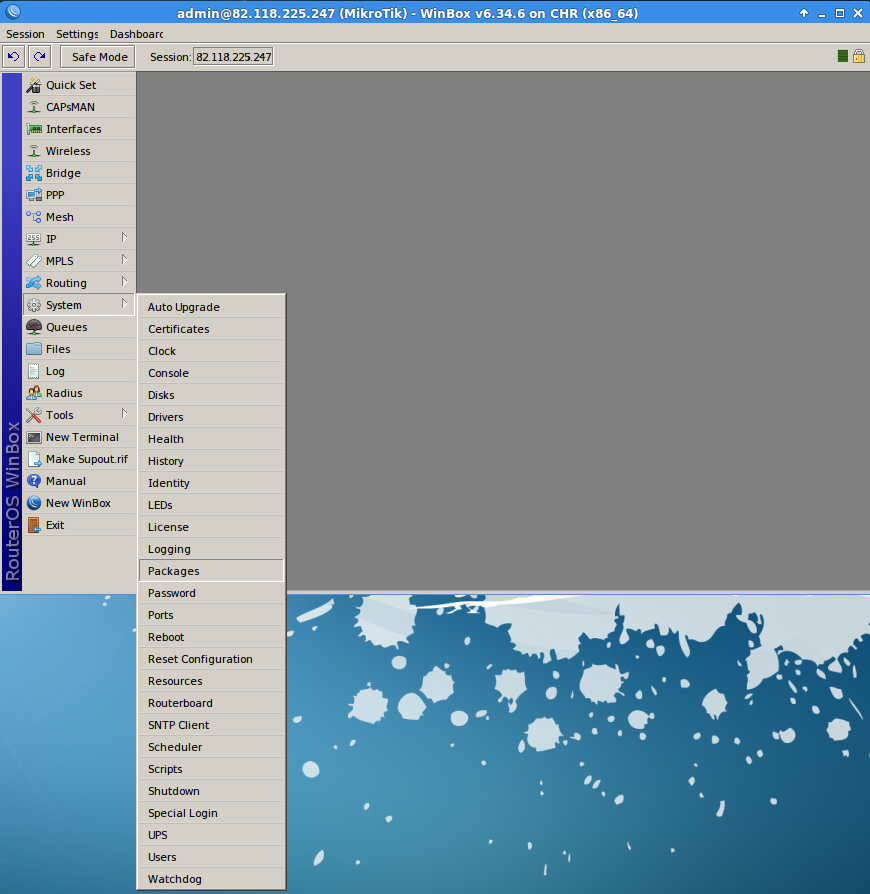This screenshot has height=894, width=870.
Task: Expand the Tools submenu arrow
Action: (x=124, y=414)
